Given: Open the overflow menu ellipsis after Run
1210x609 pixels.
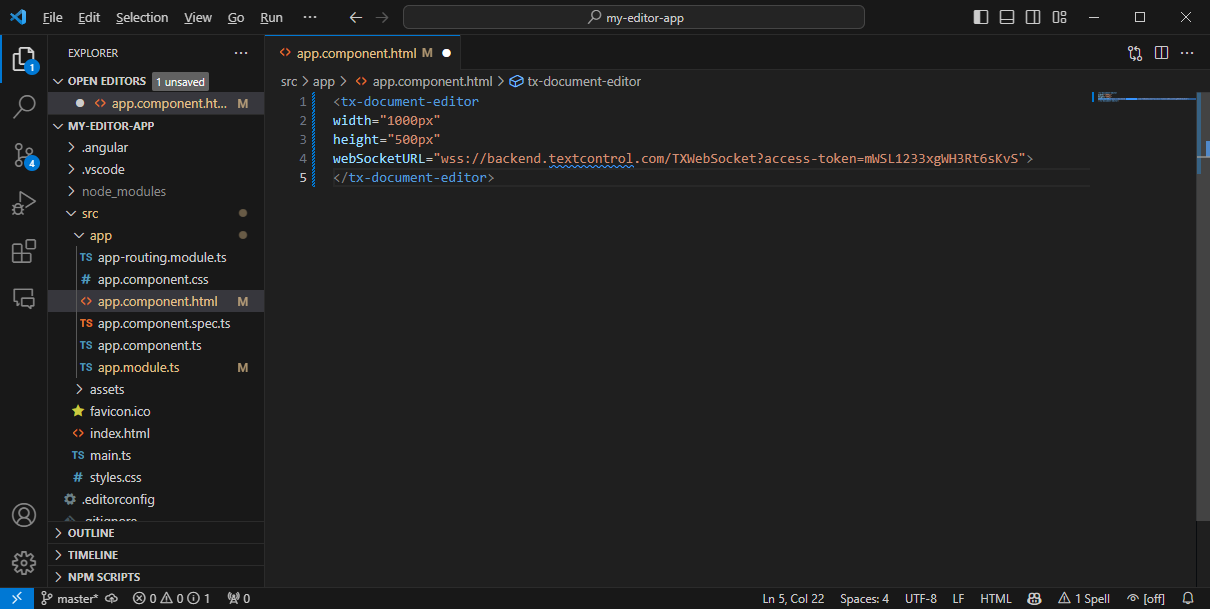Looking at the screenshot, I should pyautogui.click(x=309, y=17).
